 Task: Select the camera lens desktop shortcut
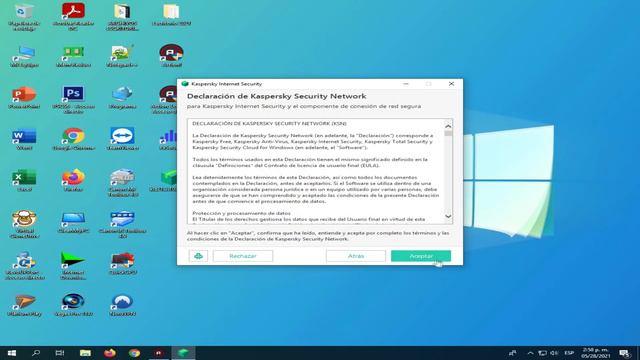click(x=73, y=305)
